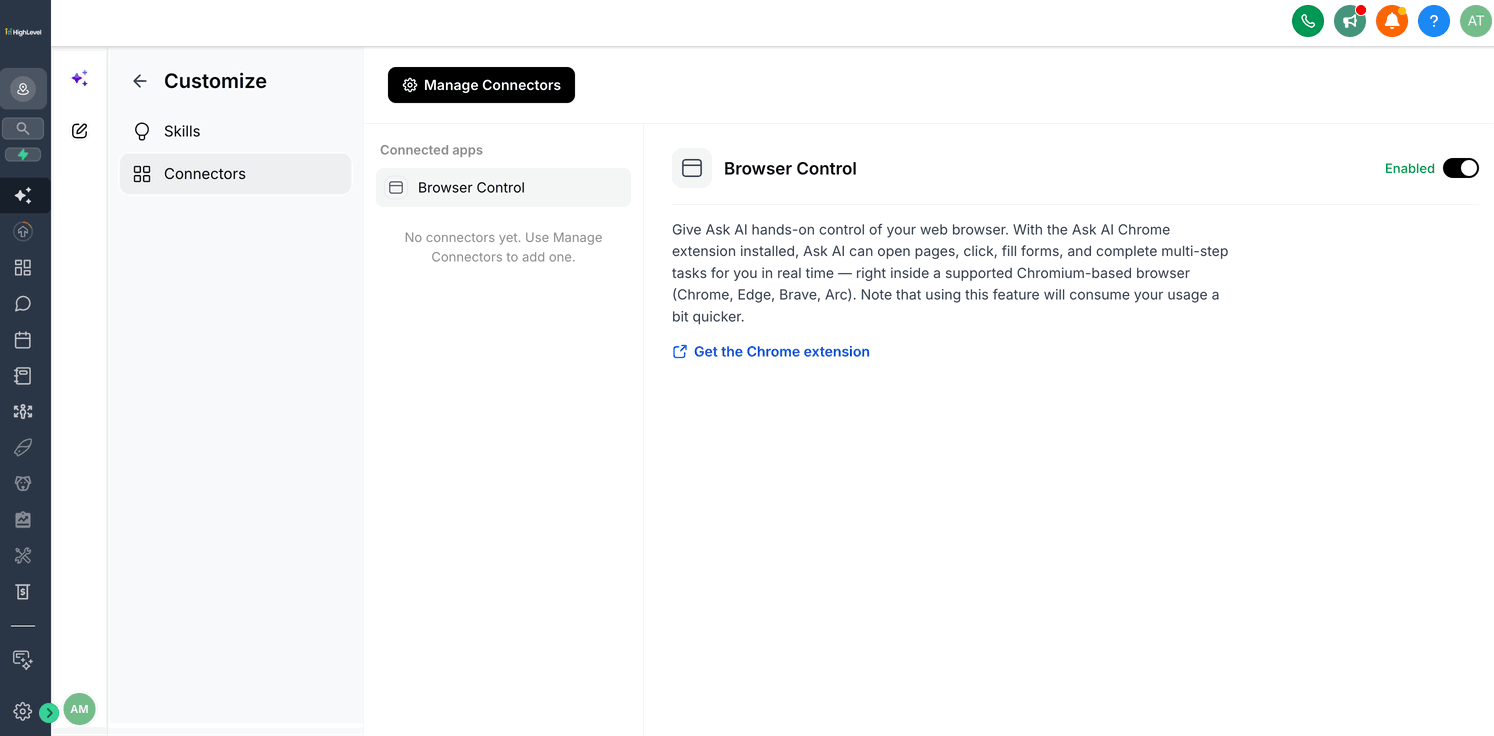Open the Get the Chrome extension link

pyautogui.click(x=771, y=351)
